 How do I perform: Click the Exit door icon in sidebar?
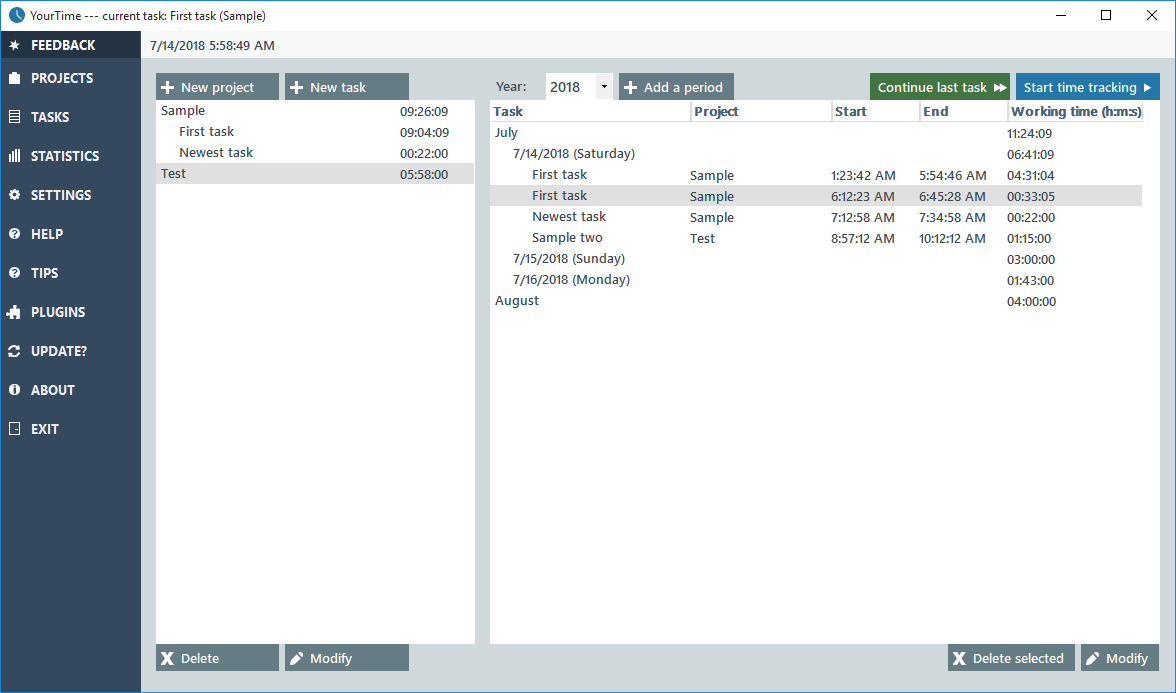pos(14,429)
